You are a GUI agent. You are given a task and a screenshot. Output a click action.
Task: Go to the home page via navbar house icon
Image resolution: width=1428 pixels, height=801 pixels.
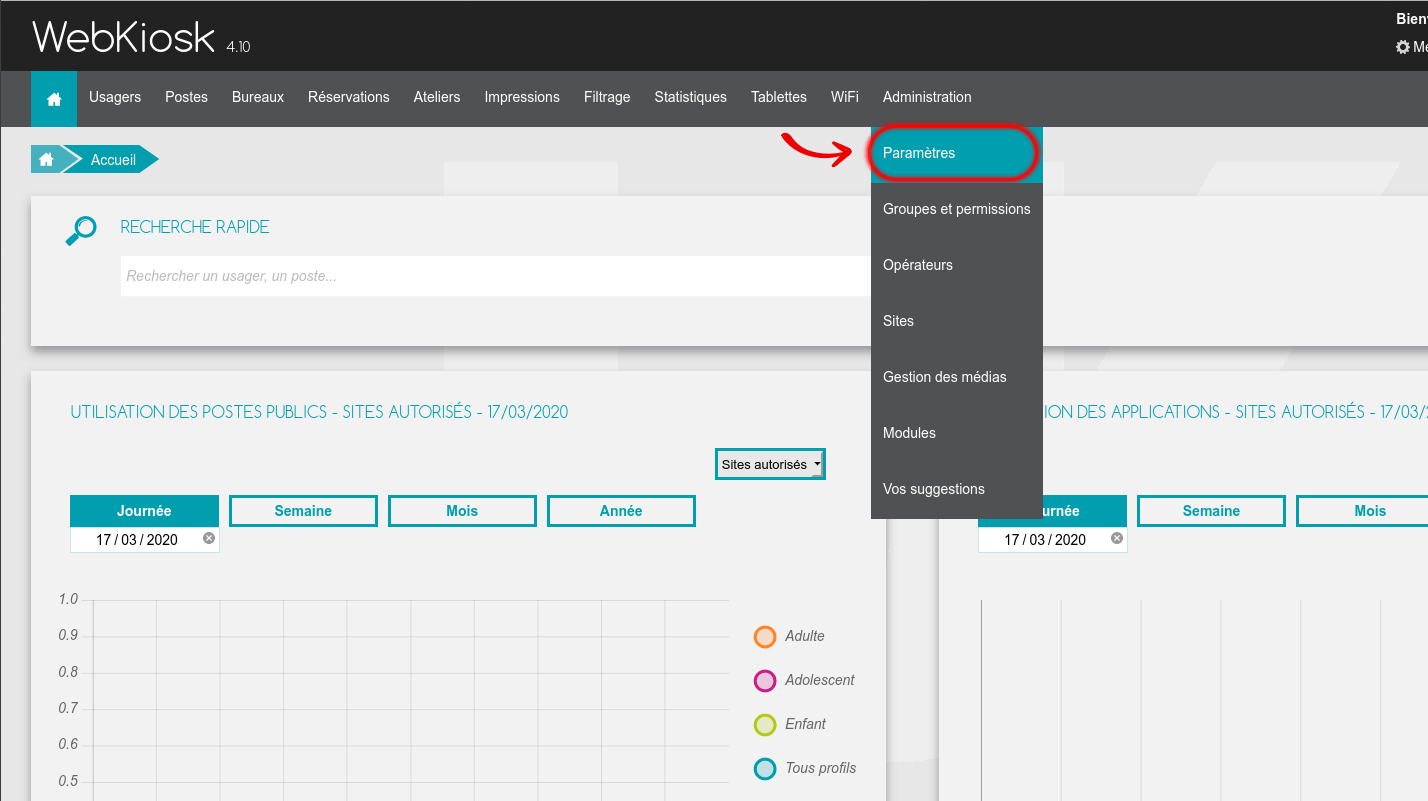[x=54, y=98]
